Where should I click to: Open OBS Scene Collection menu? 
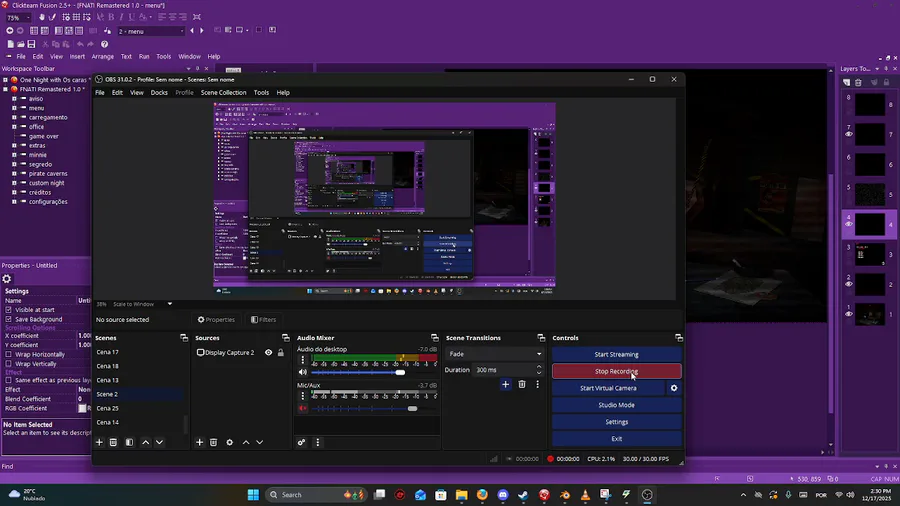click(223, 92)
